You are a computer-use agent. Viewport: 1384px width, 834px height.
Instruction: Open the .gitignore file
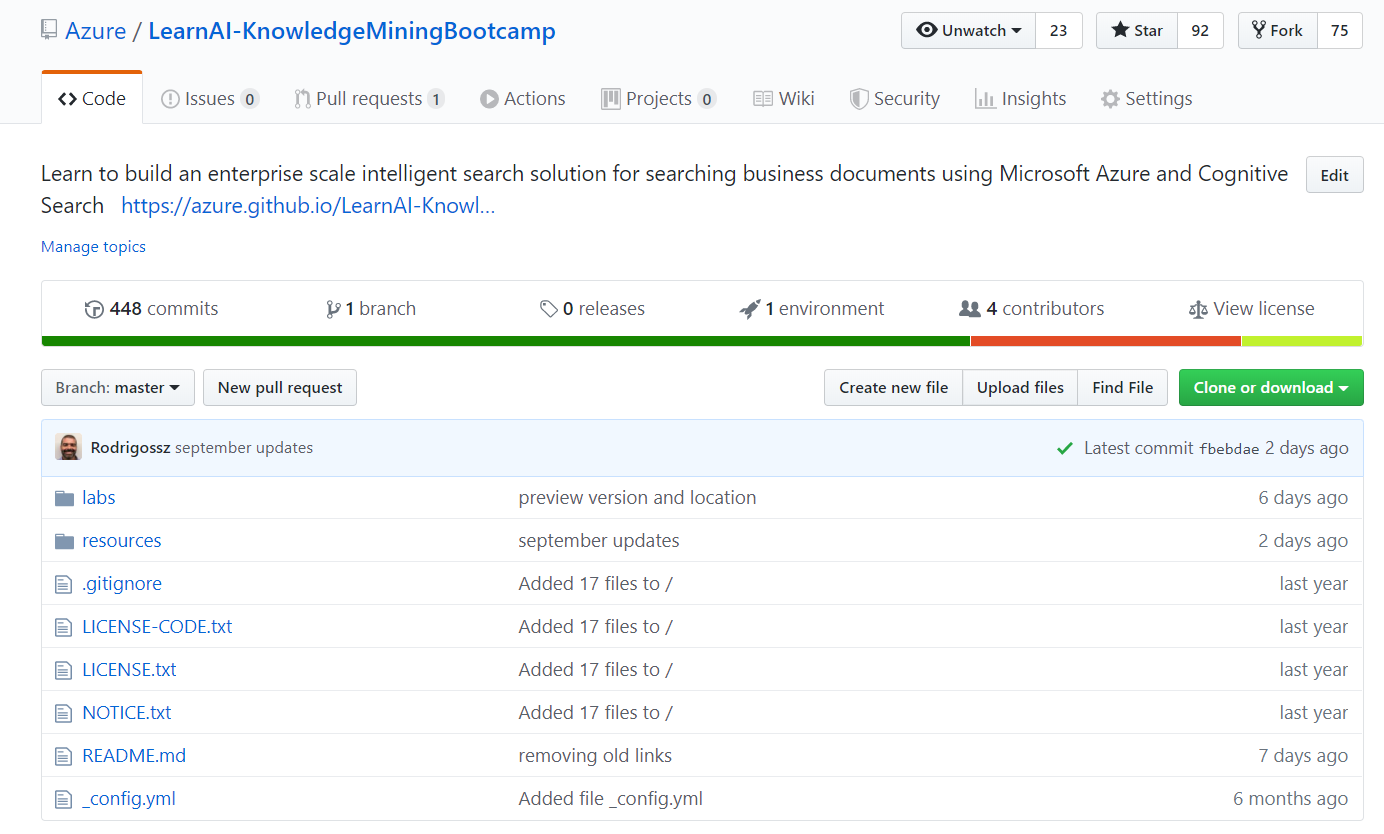click(122, 584)
